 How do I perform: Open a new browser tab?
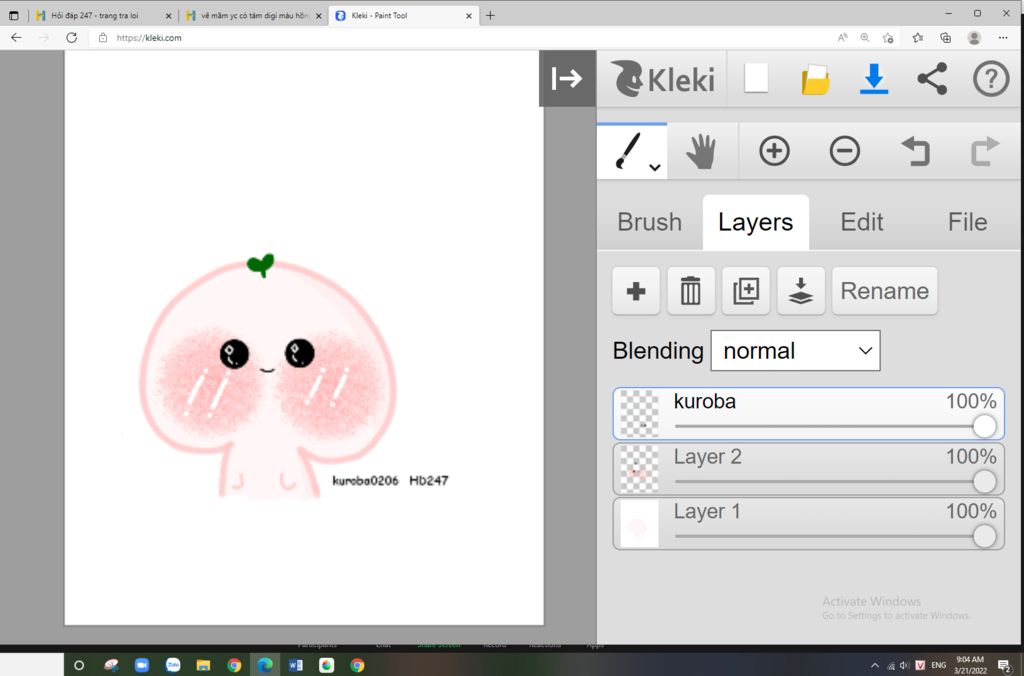pos(490,16)
